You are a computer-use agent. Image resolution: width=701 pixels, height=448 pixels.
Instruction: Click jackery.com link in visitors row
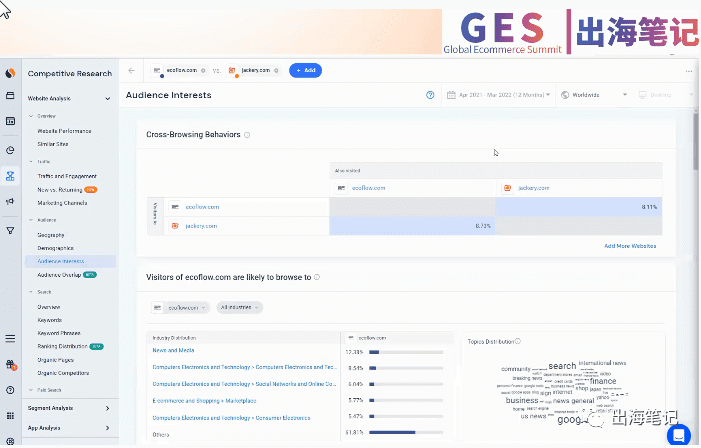click(x=201, y=226)
